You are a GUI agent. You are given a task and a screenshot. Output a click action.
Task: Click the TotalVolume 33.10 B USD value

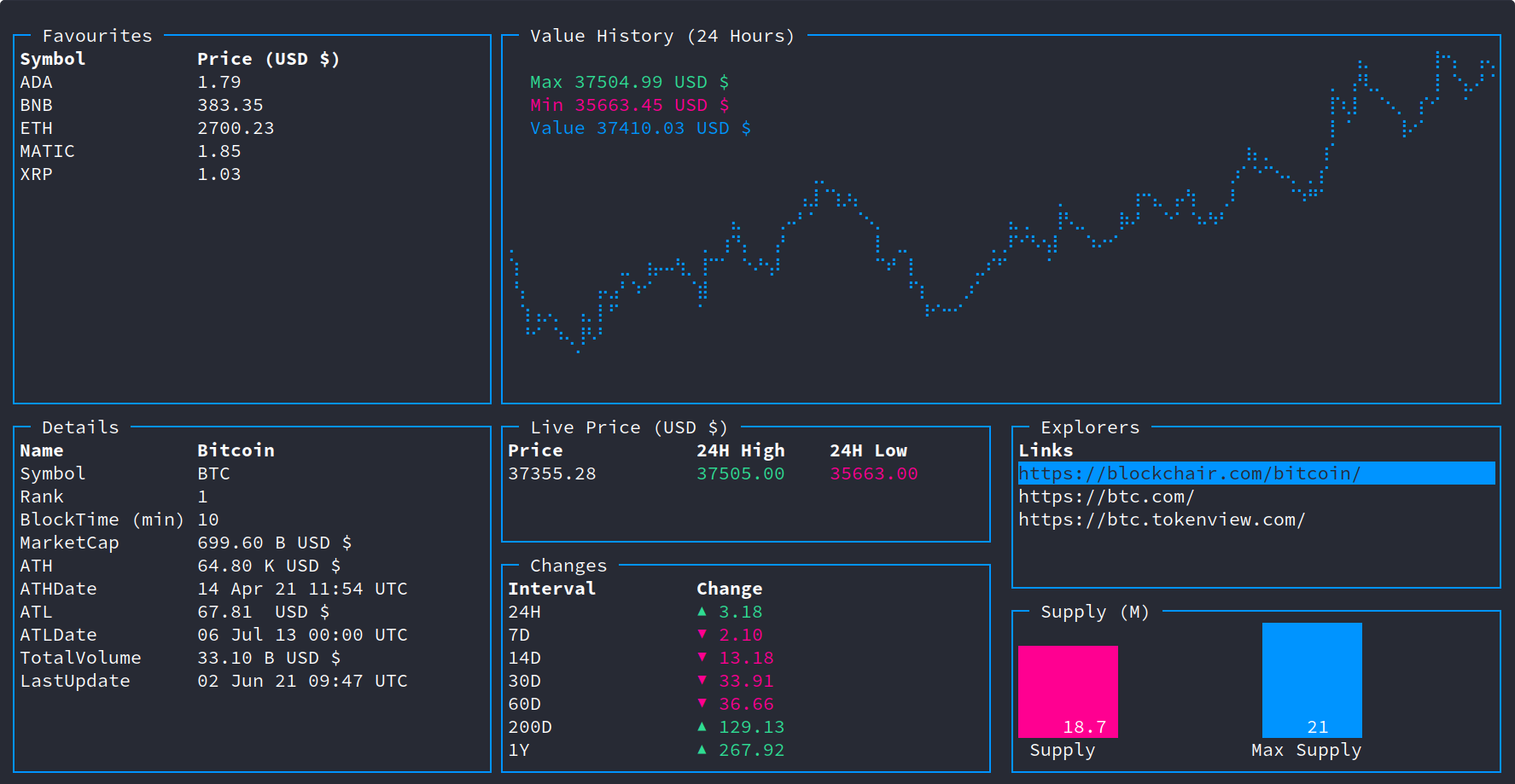pyautogui.click(x=269, y=658)
